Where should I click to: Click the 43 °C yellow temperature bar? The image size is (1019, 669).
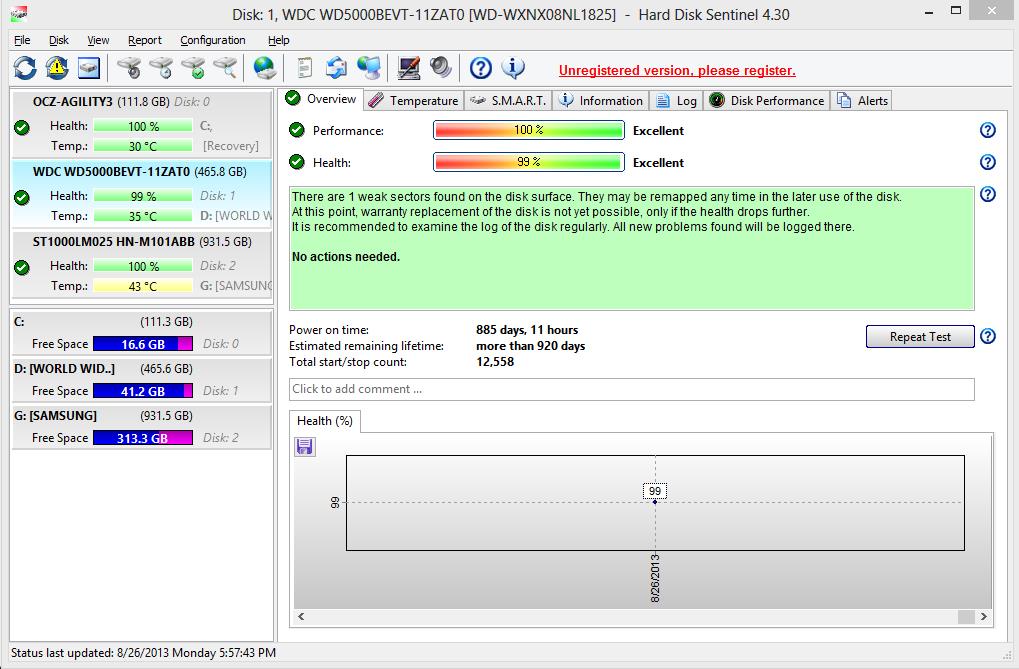coord(143,285)
